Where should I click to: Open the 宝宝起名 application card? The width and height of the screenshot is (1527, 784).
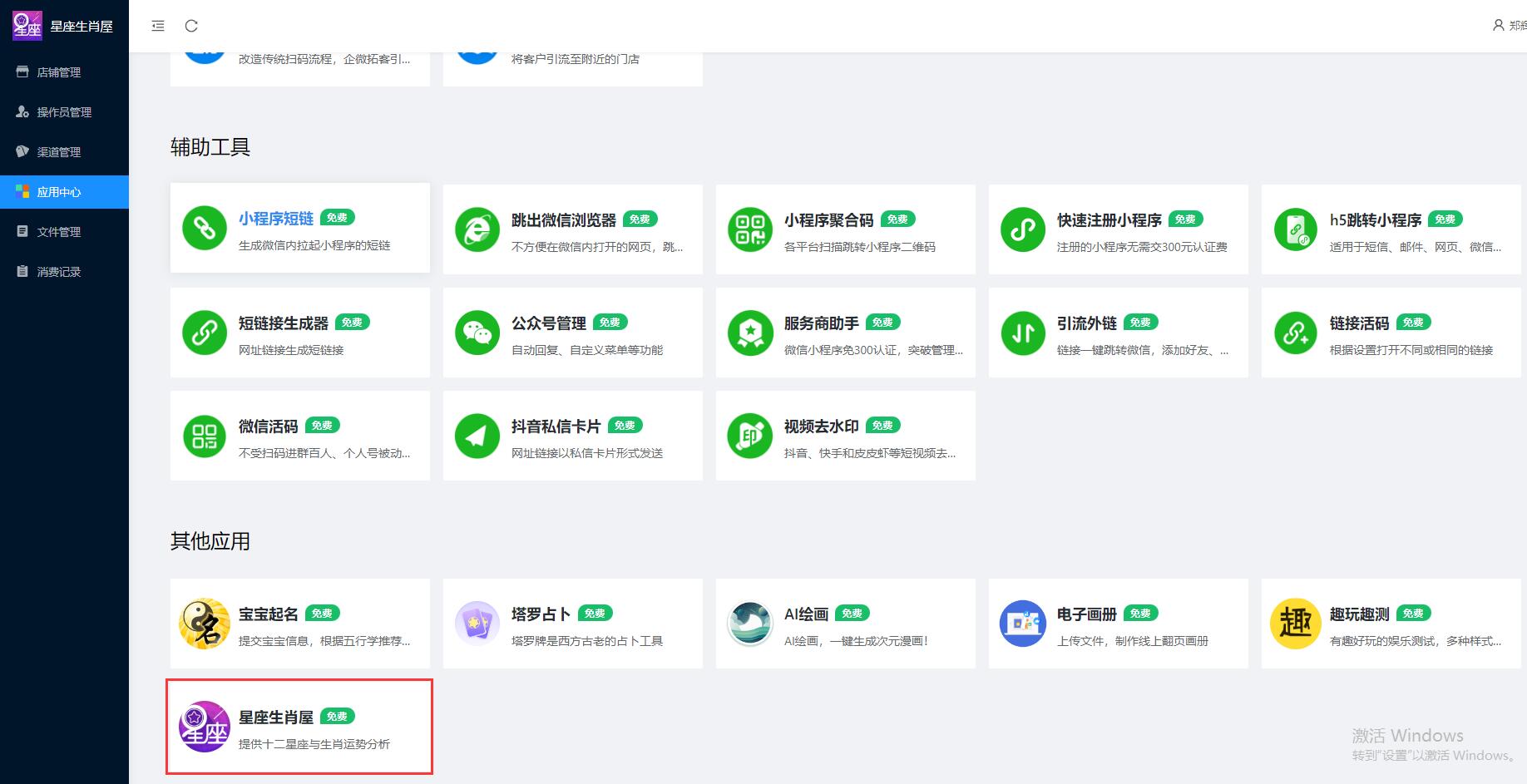coord(299,624)
